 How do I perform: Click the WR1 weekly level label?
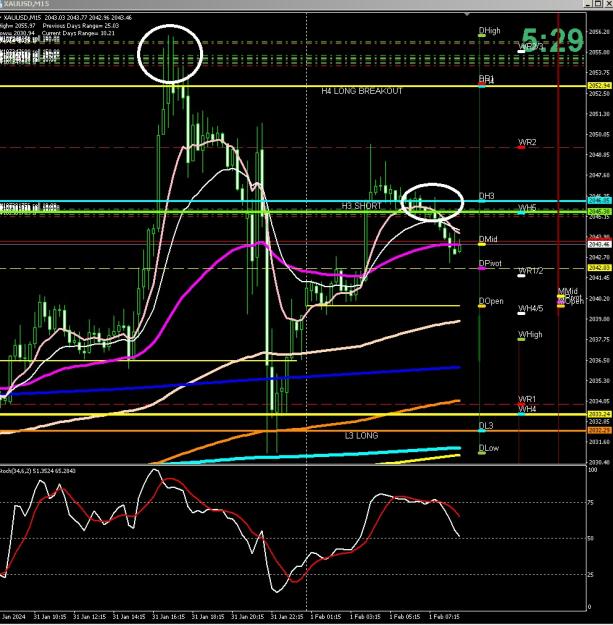tap(527, 399)
